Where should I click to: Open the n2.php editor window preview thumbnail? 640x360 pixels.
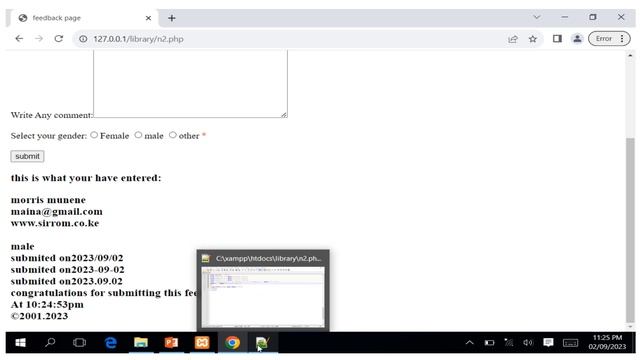click(x=263, y=296)
